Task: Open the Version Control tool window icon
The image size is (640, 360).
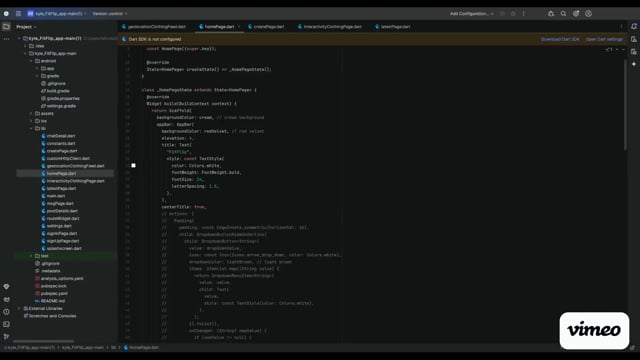Action: (6, 336)
